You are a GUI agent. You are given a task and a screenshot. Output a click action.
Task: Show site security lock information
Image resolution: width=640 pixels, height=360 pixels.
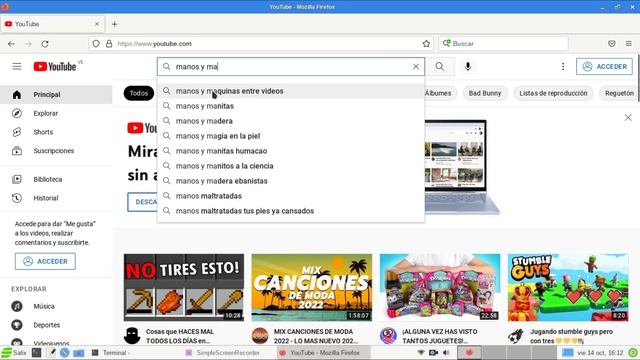109,44
